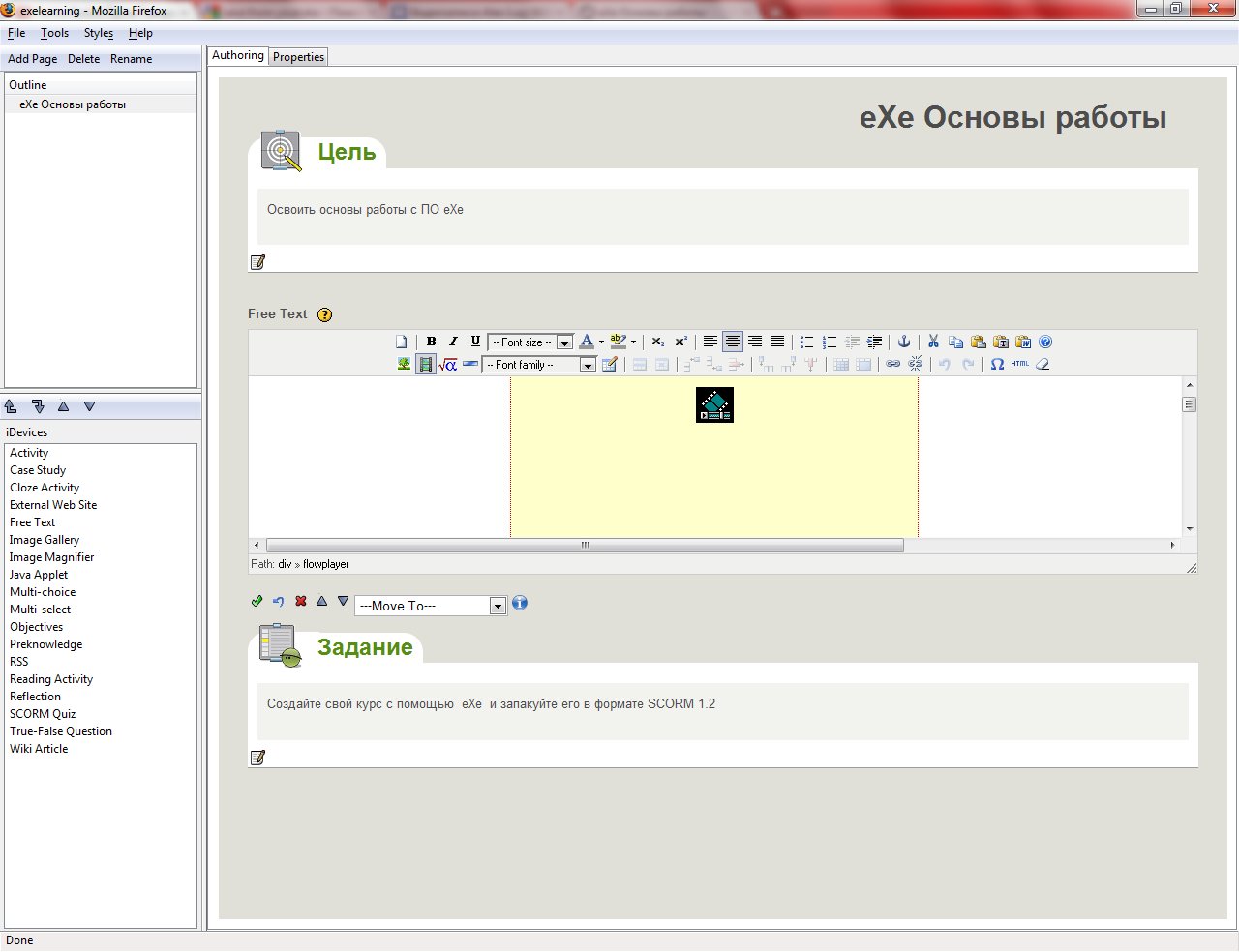Image resolution: width=1239 pixels, height=952 pixels.
Task: Click the remove formatting eraser icon
Action: tap(1043, 364)
